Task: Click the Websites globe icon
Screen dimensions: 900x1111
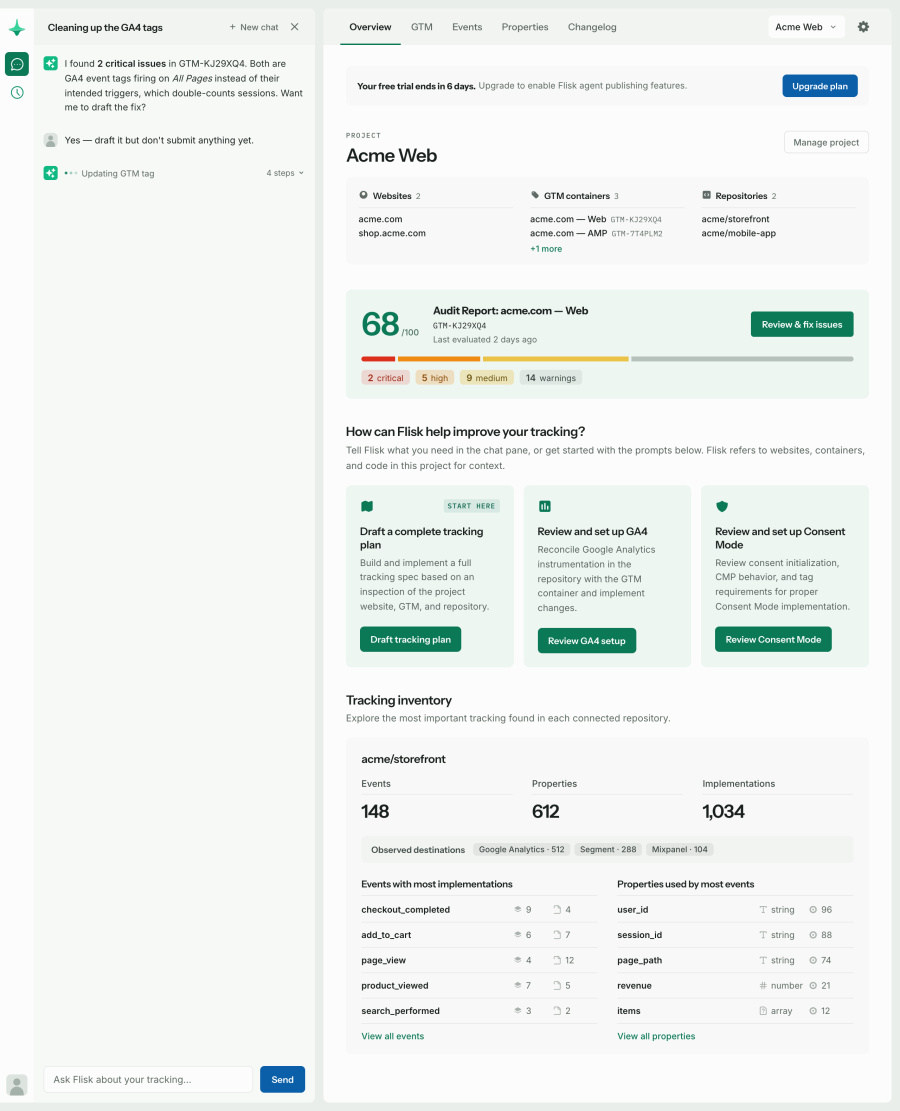Action: point(364,195)
